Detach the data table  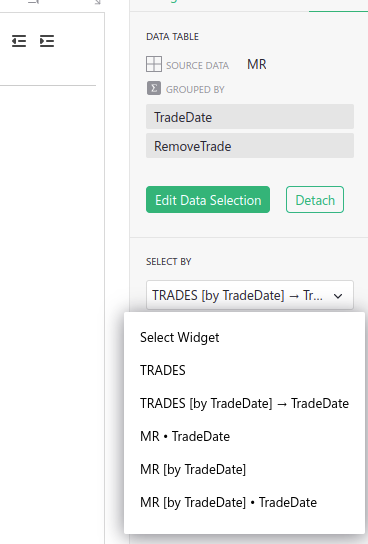315,199
